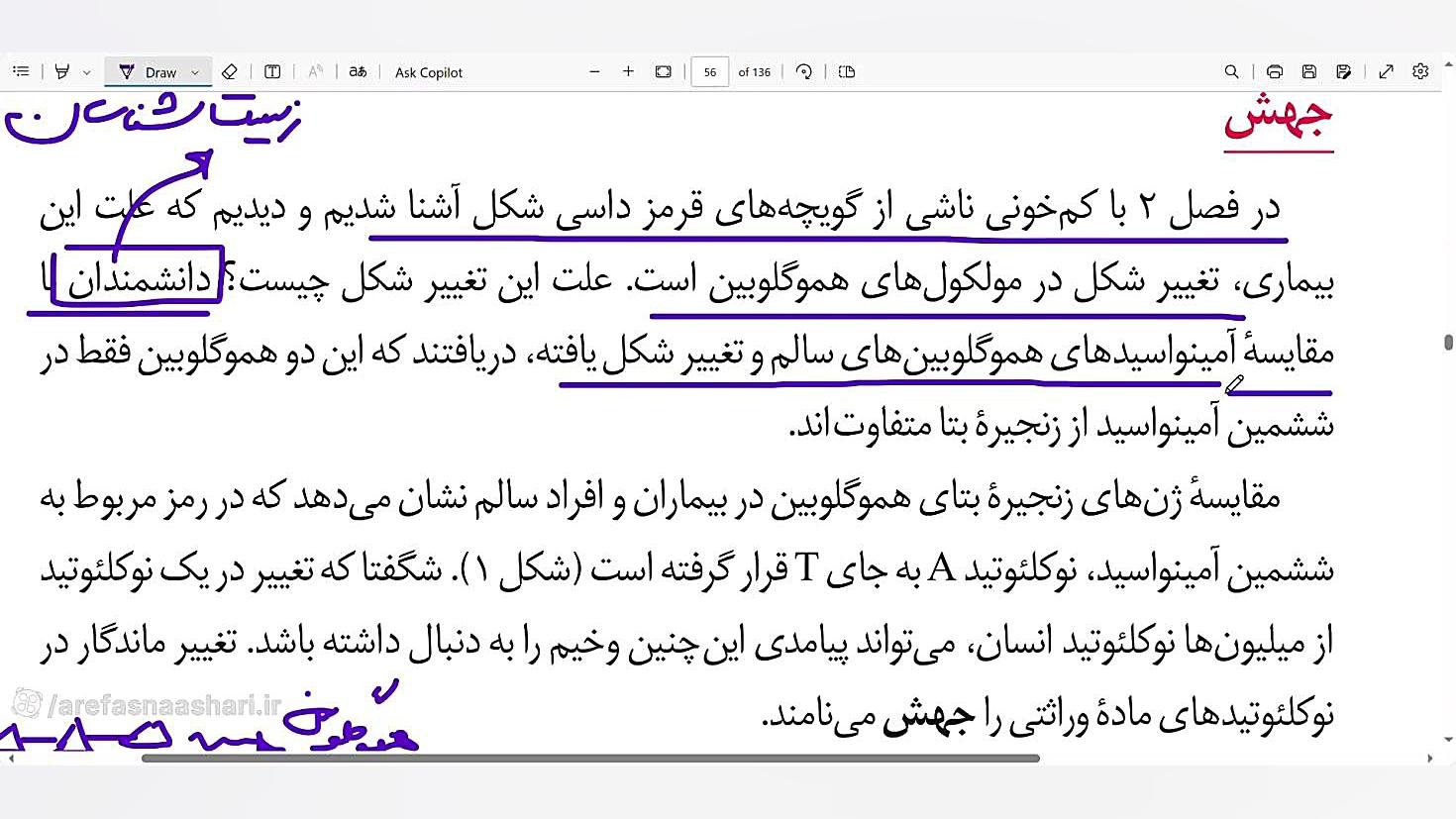The image size is (1456, 819).
Task: Click the bold word "جهش" in last line
Action: 928,717
